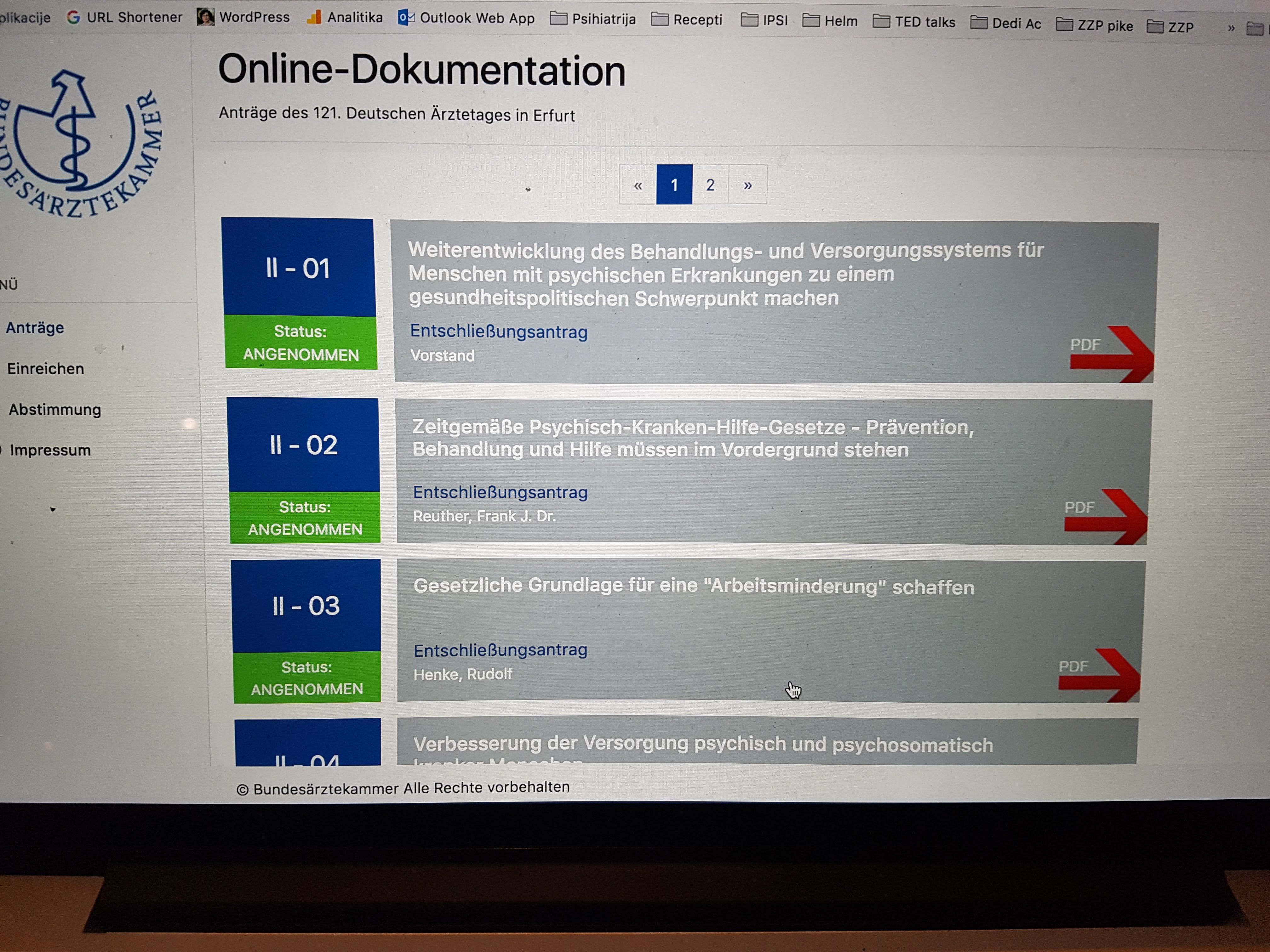The image size is (1270, 952).
Task: Open the PDF arrow for motion II - 03
Action: (1100, 675)
